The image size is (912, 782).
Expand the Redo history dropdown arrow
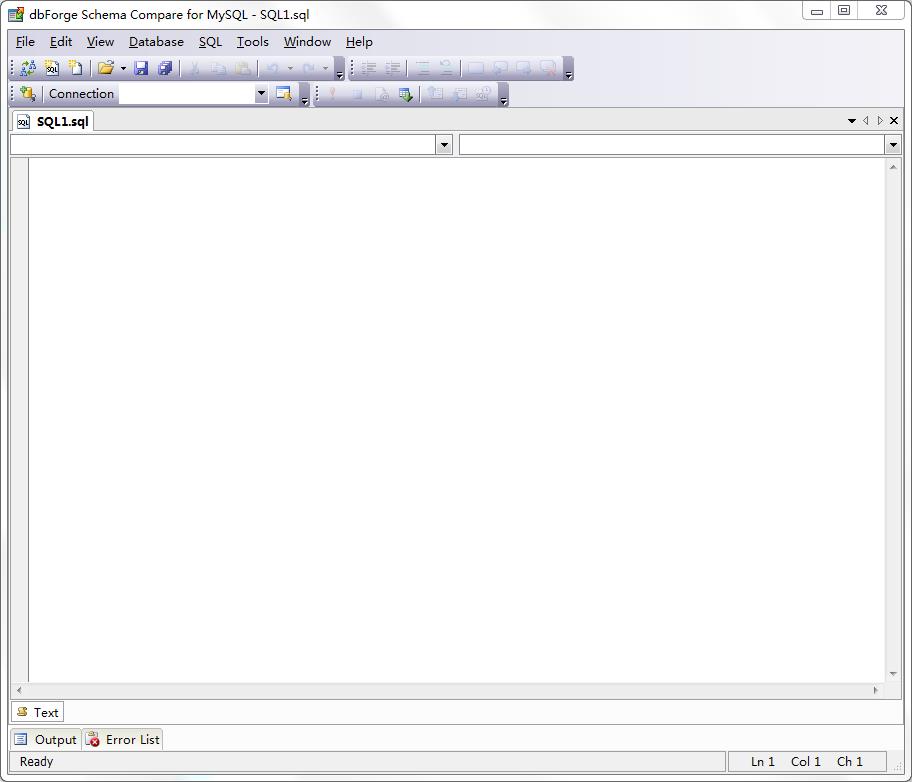pos(326,68)
